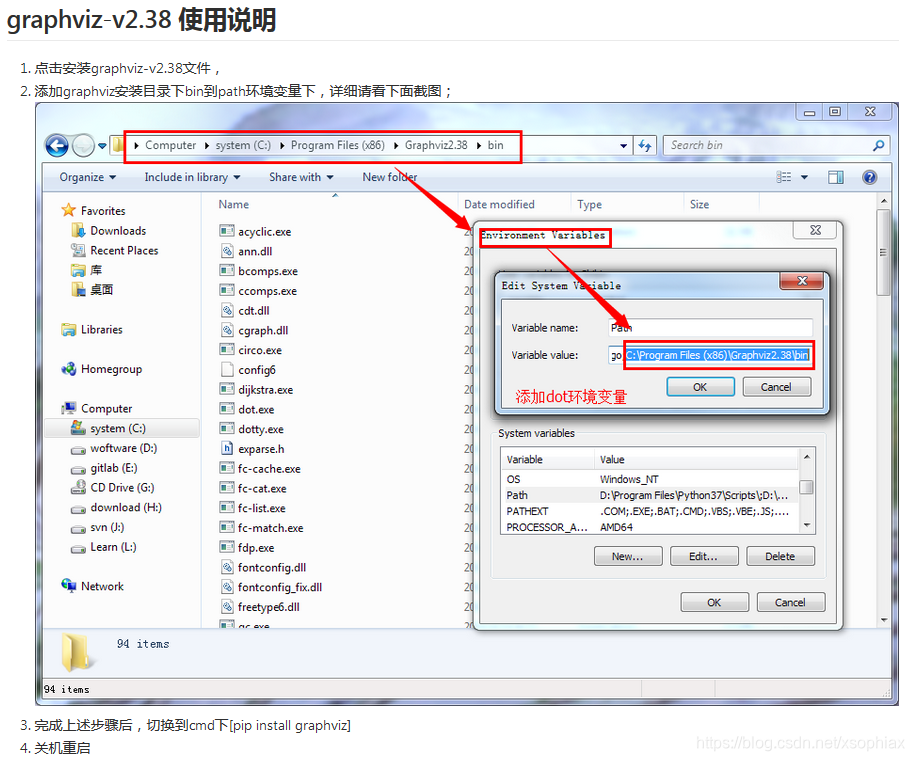Viewport: 914px width, 761px height.
Task: Click Program Files (x86) breadcrumb in address bar
Action: coord(338,145)
